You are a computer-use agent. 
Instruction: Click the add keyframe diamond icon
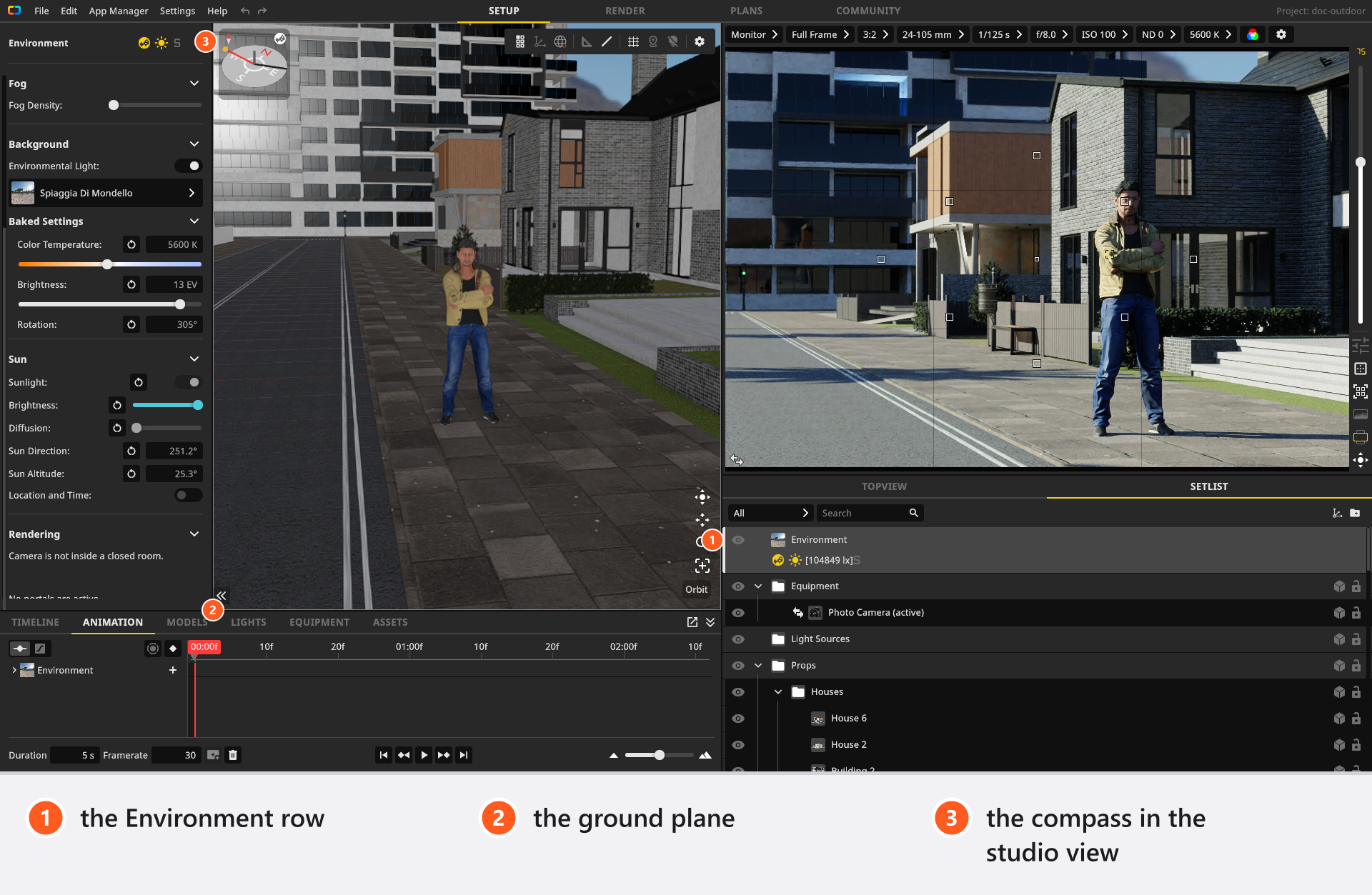coord(173,649)
